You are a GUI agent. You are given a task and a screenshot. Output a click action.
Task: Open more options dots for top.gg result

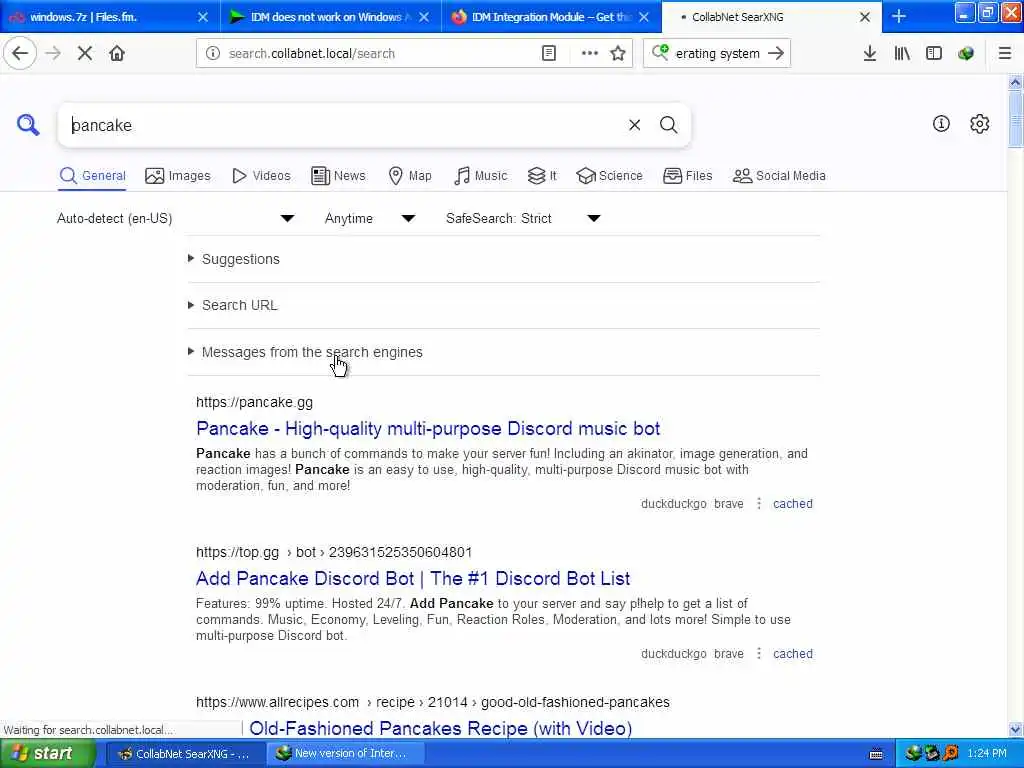[x=758, y=654]
